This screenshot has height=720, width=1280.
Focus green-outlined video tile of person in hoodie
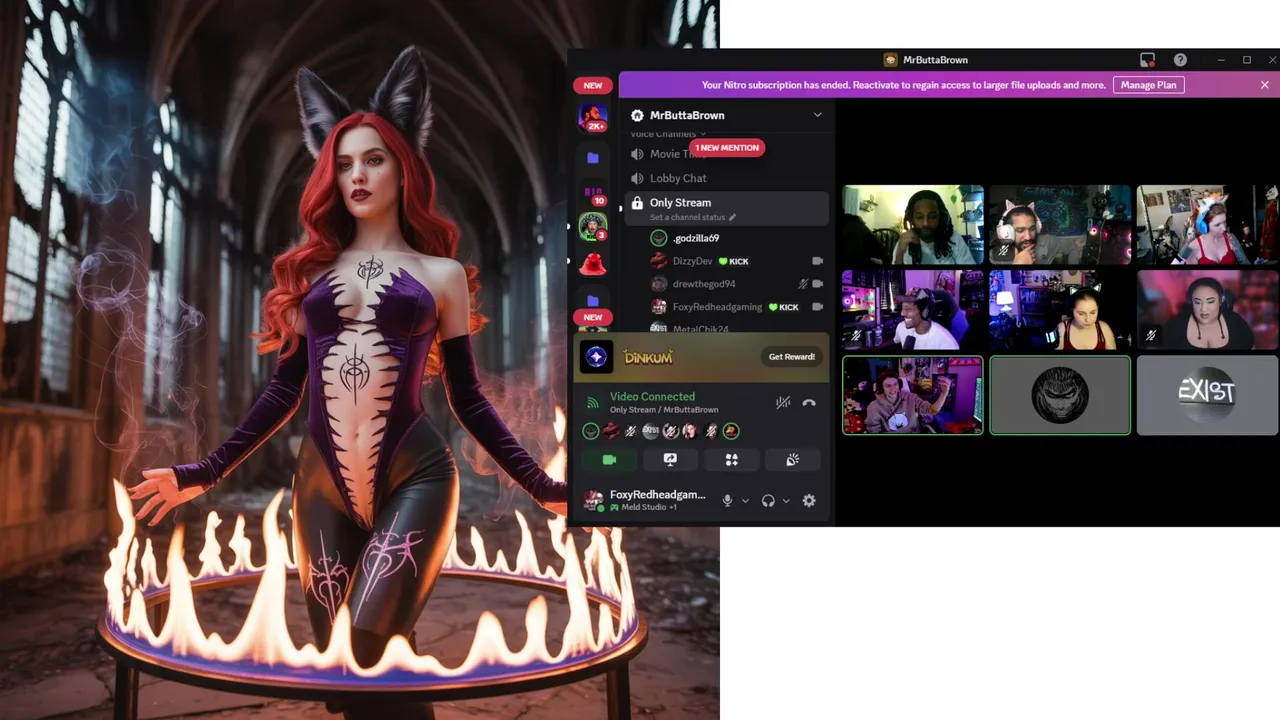click(912, 395)
